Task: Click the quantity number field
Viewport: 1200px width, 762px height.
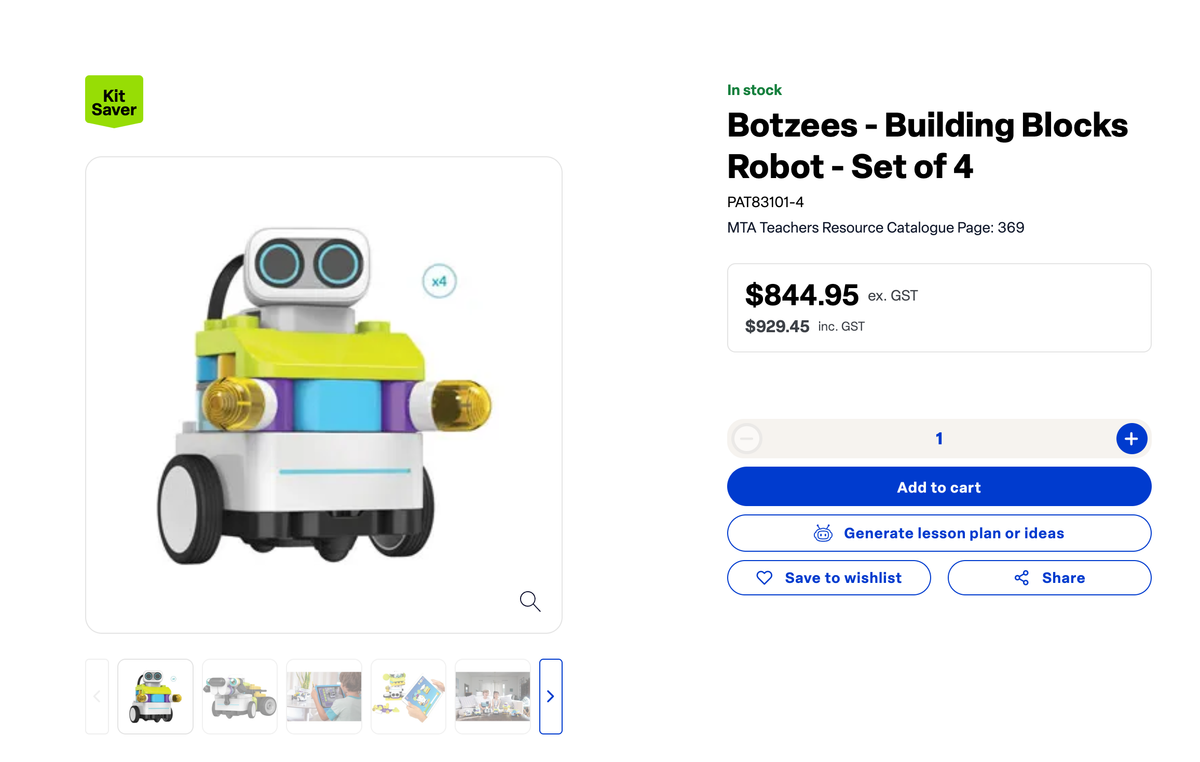Action: [938, 438]
